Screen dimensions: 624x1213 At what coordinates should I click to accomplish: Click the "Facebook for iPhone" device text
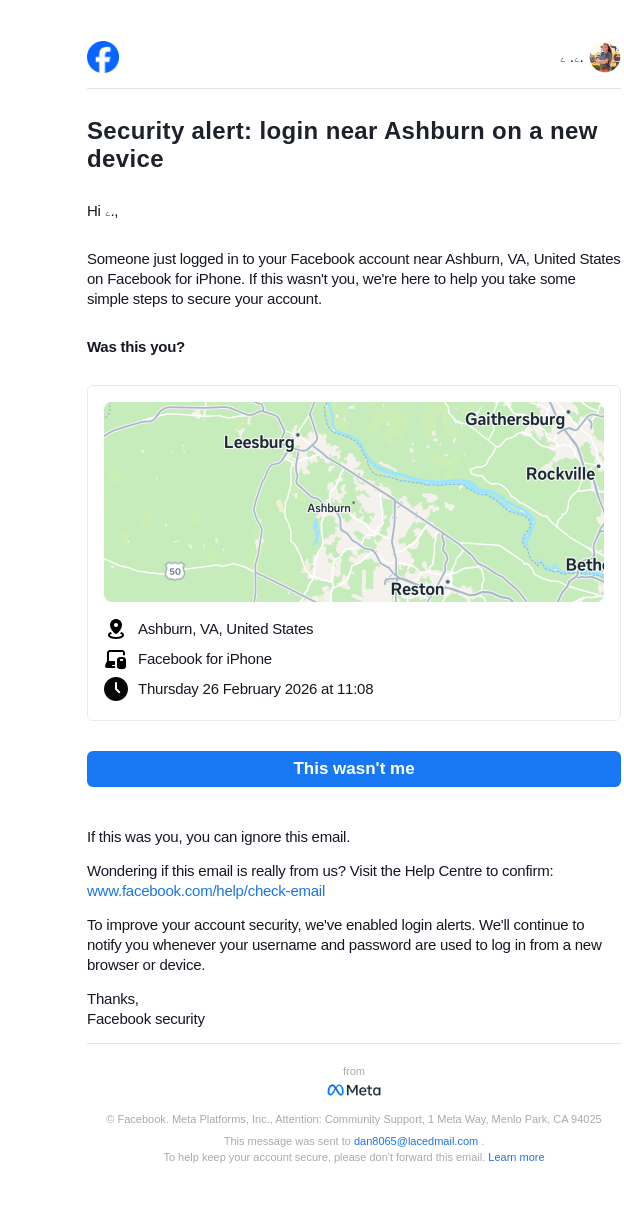[205, 659]
